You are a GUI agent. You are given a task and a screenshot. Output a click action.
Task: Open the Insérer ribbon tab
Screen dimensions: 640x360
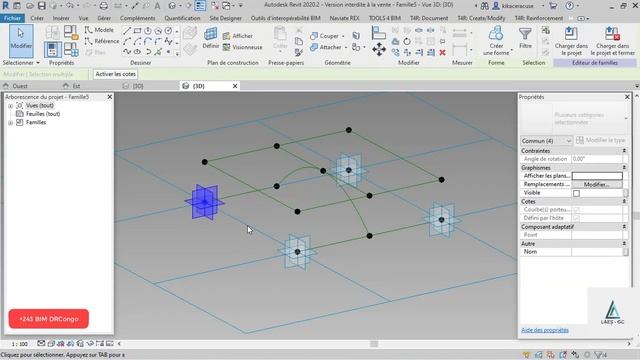tap(61, 18)
